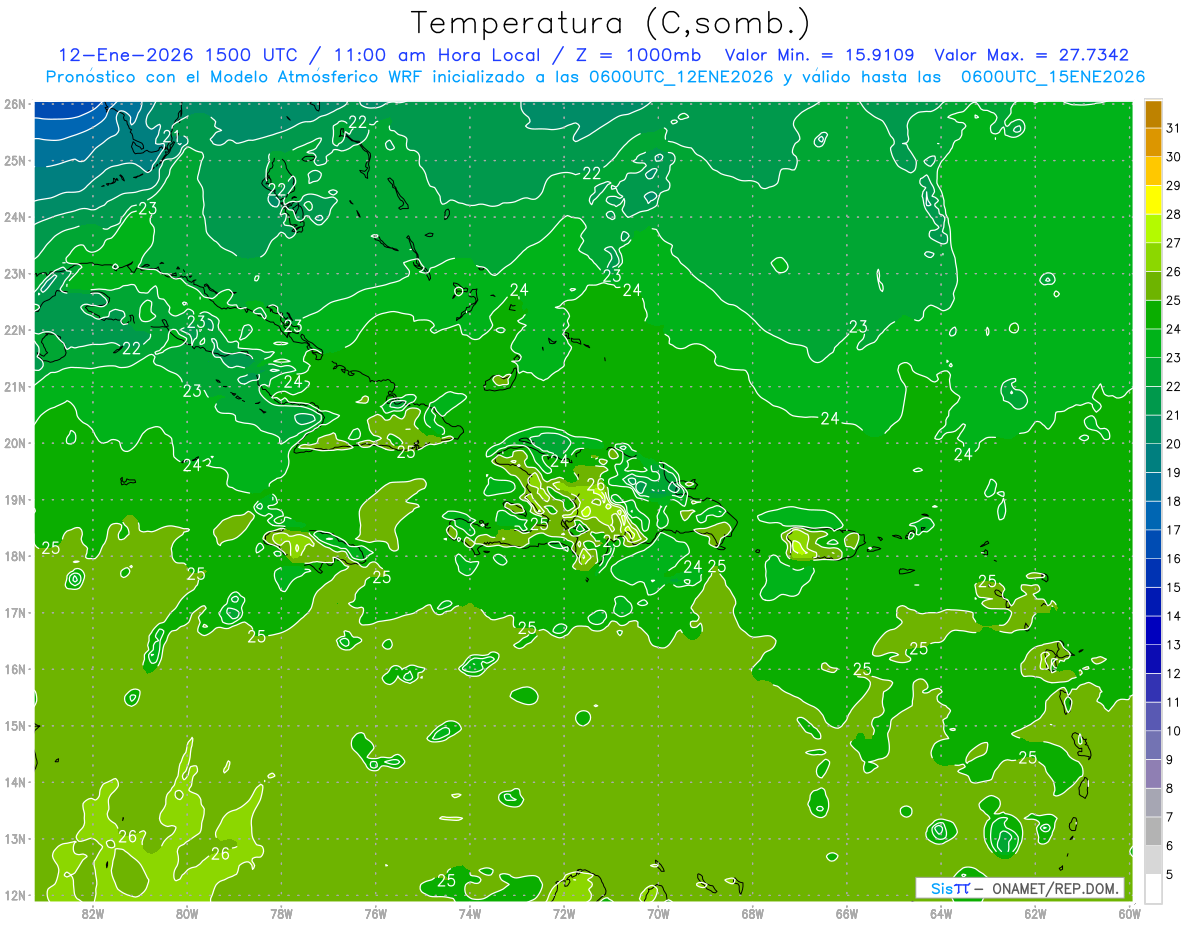Click the title Temperatura (C,somb.)
1200x927 pixels.
[611, 24]
